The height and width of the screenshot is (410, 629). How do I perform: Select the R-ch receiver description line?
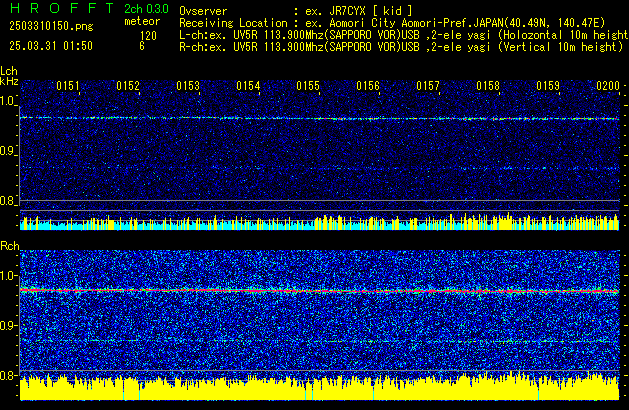(x=401, y=47)
